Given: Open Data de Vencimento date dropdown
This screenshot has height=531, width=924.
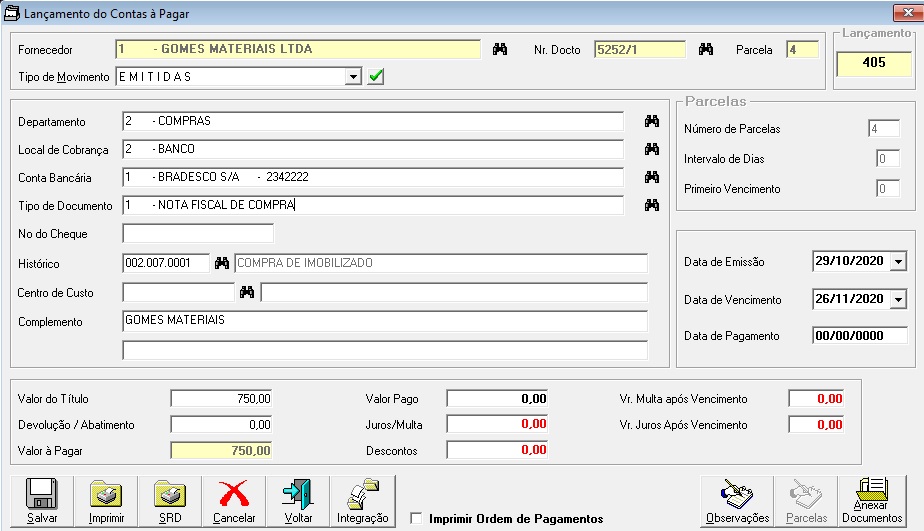Looking at the screenshot, I should tap(896, 299).
